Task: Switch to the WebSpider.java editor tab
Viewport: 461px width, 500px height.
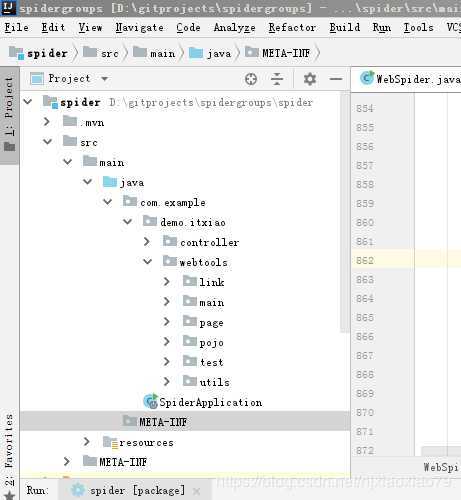Action: (x=407, y=79)
